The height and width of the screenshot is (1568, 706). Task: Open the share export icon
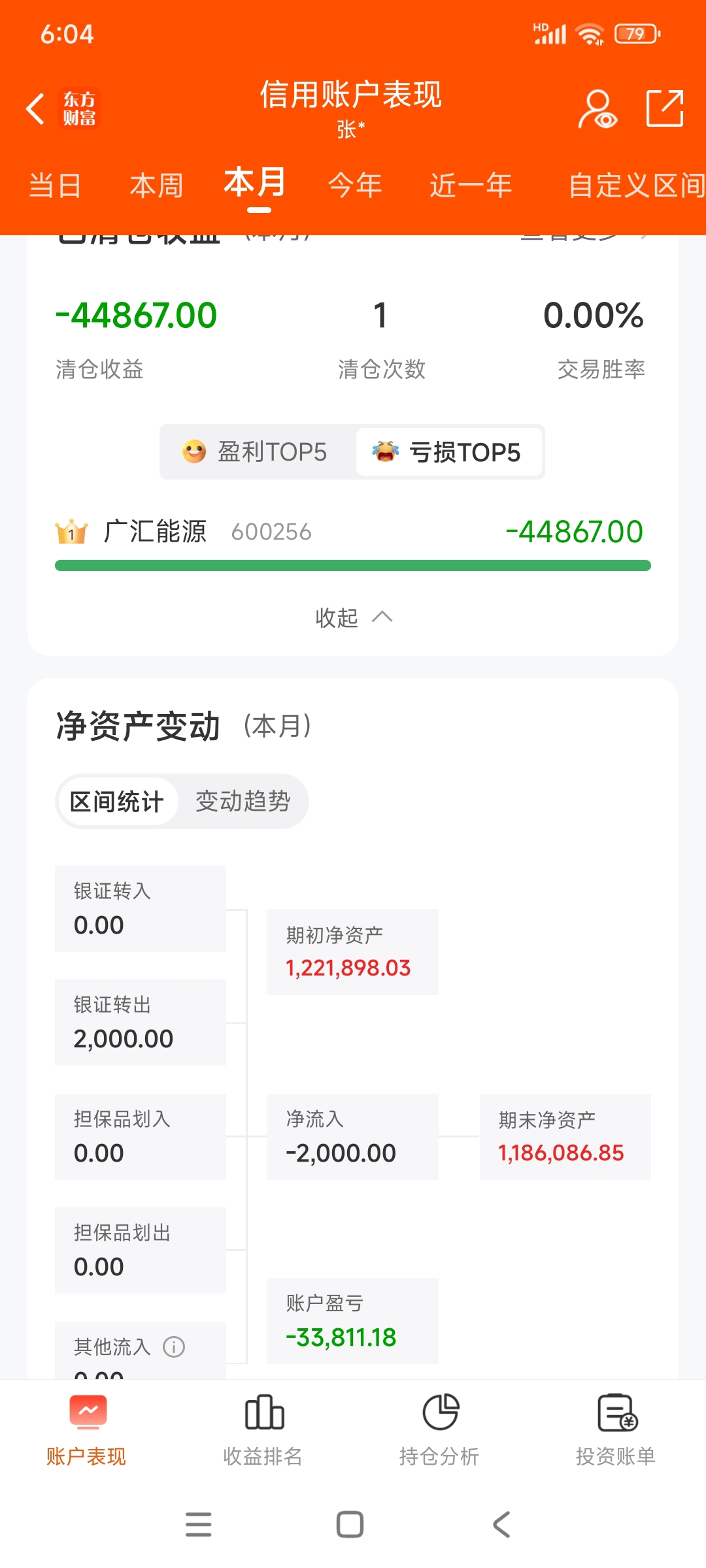(665, 108)
